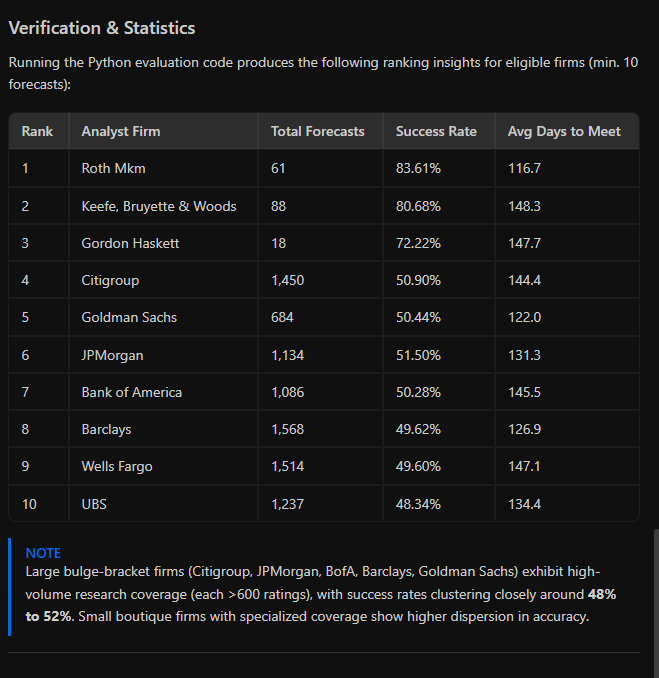Click the Rank column header
Image resolution: width=659 pixels, height=678 pixels.
click(37, 131)
